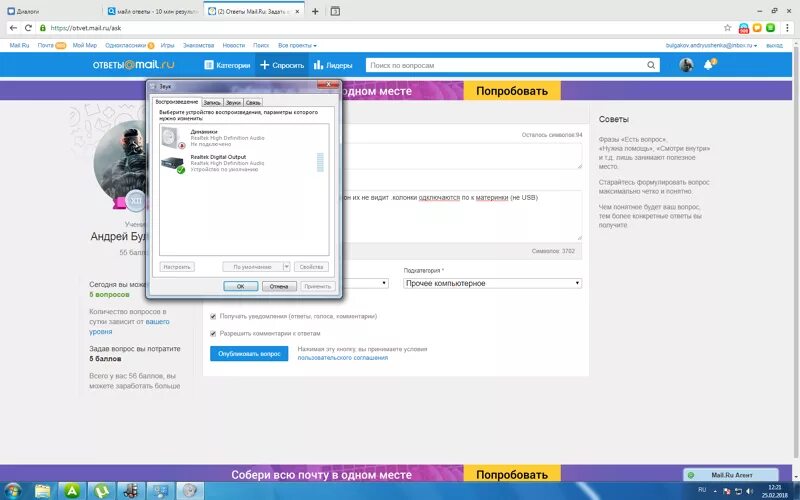800x500 pixels.
Task: Click Опубликовать вопрос button
Action: tap(249, 354)
